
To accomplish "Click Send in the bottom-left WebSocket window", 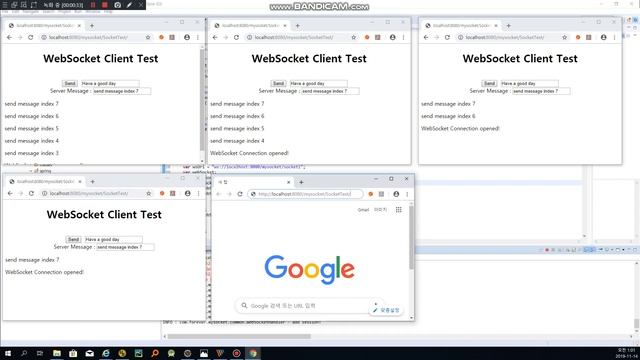I will point(73,239).
